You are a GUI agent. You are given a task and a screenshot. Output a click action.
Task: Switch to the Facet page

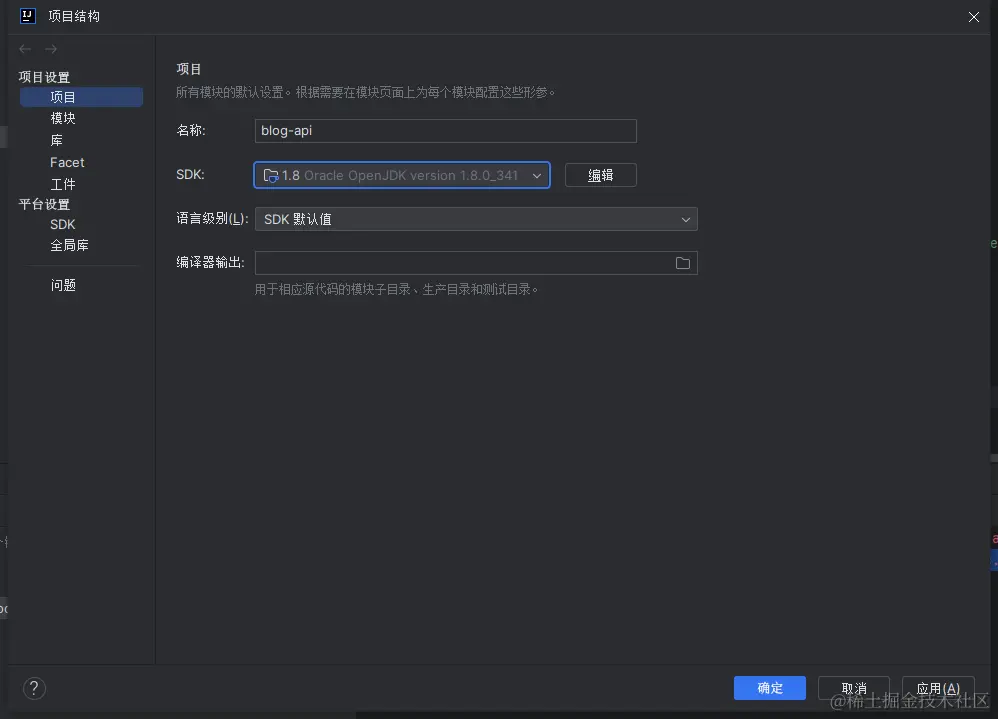point(67,162)
